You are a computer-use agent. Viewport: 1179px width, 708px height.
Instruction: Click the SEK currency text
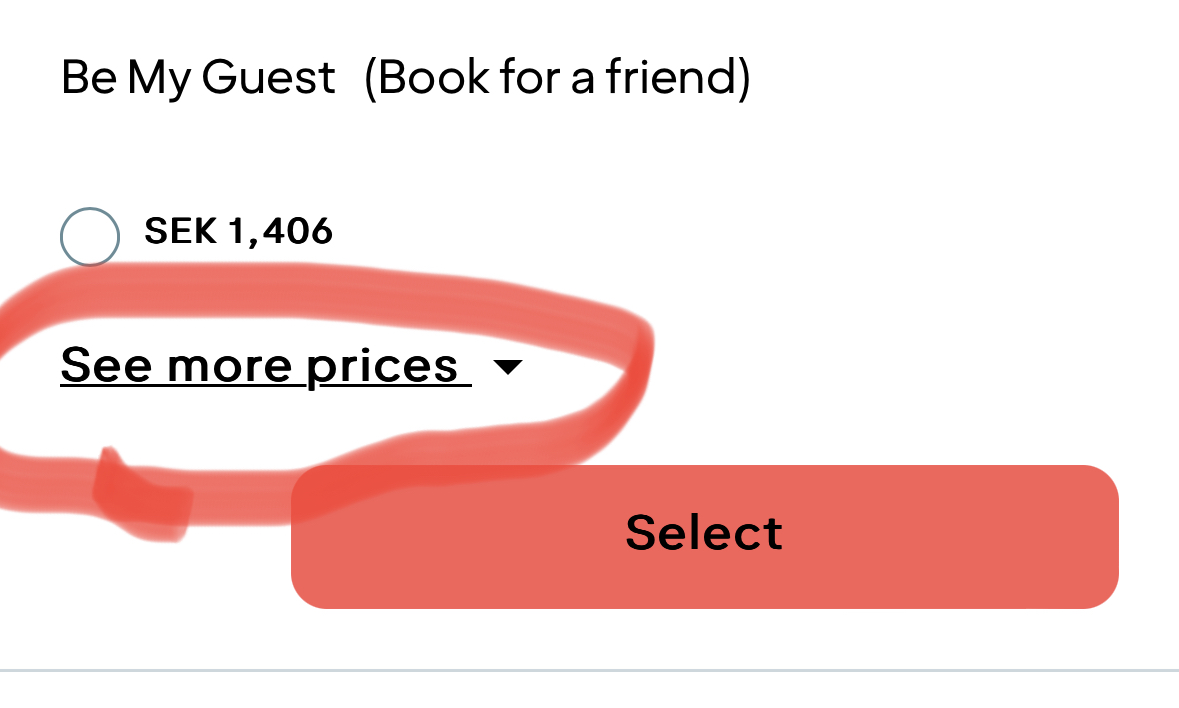(x=180, y=232)
